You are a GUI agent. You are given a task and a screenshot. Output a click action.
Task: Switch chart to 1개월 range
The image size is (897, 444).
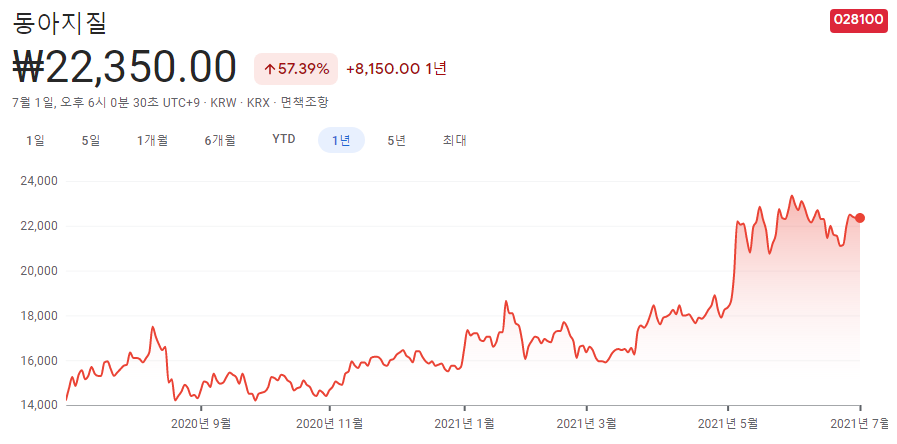152,140
